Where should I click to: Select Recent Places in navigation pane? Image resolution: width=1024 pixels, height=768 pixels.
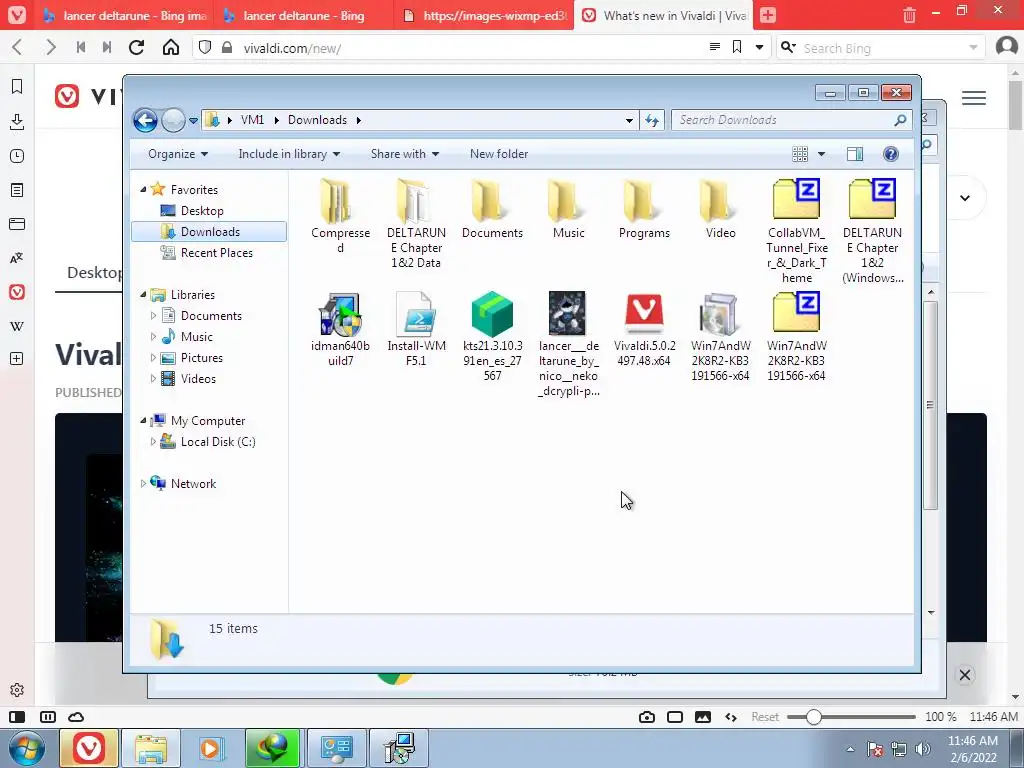(x=216, y=253)
